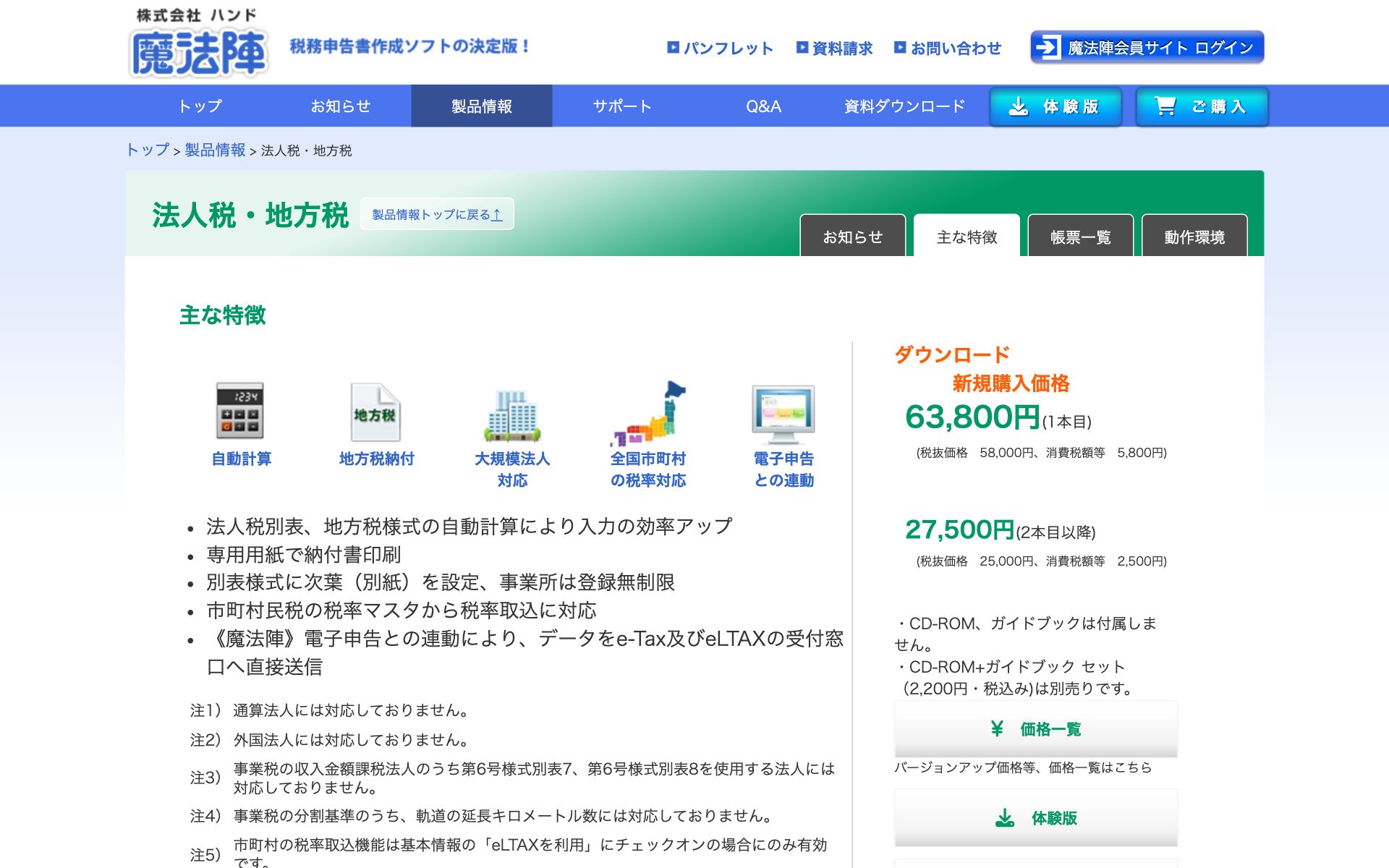Image resolution: width=1389 pixels, height=868 pixels.
Task: Click the 製品情報 breadcrumb link
Action: click(215, 150)
